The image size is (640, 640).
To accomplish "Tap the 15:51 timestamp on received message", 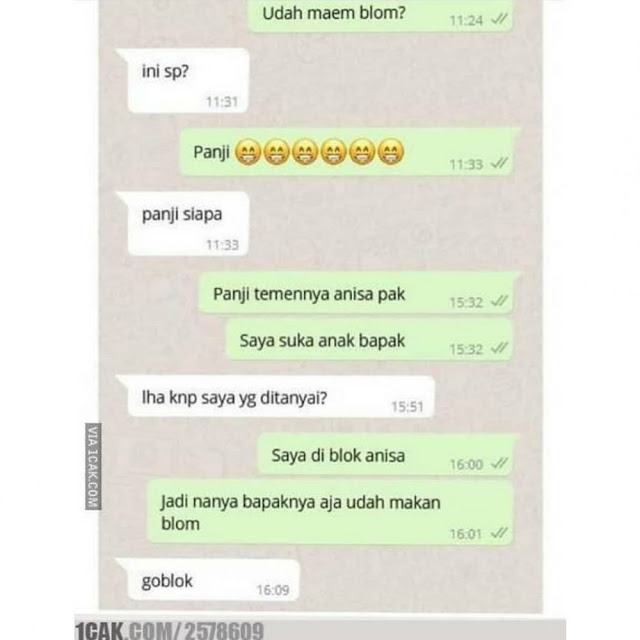I will pyautogui.click(x=407, y=407).
